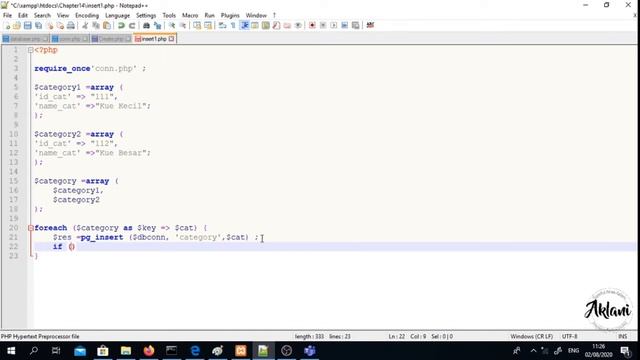Click Ln : 22 Col : 9 status field

click(x=407, y=336)
